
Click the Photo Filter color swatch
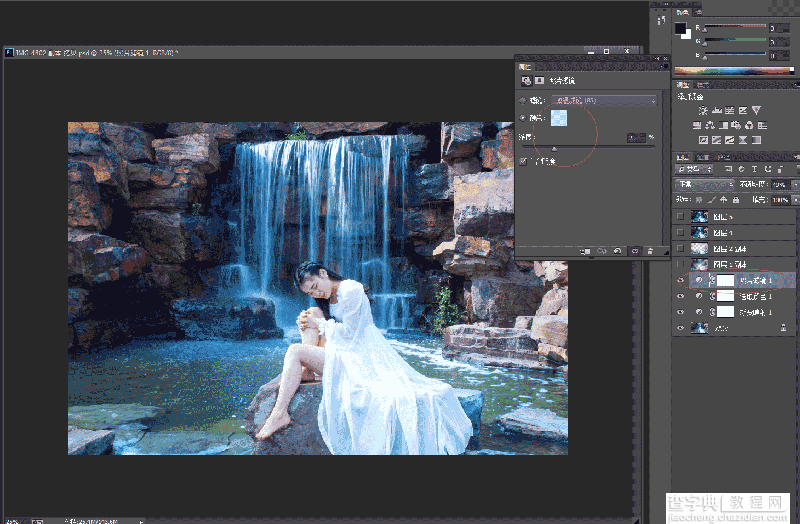click(x=559, y=118)
